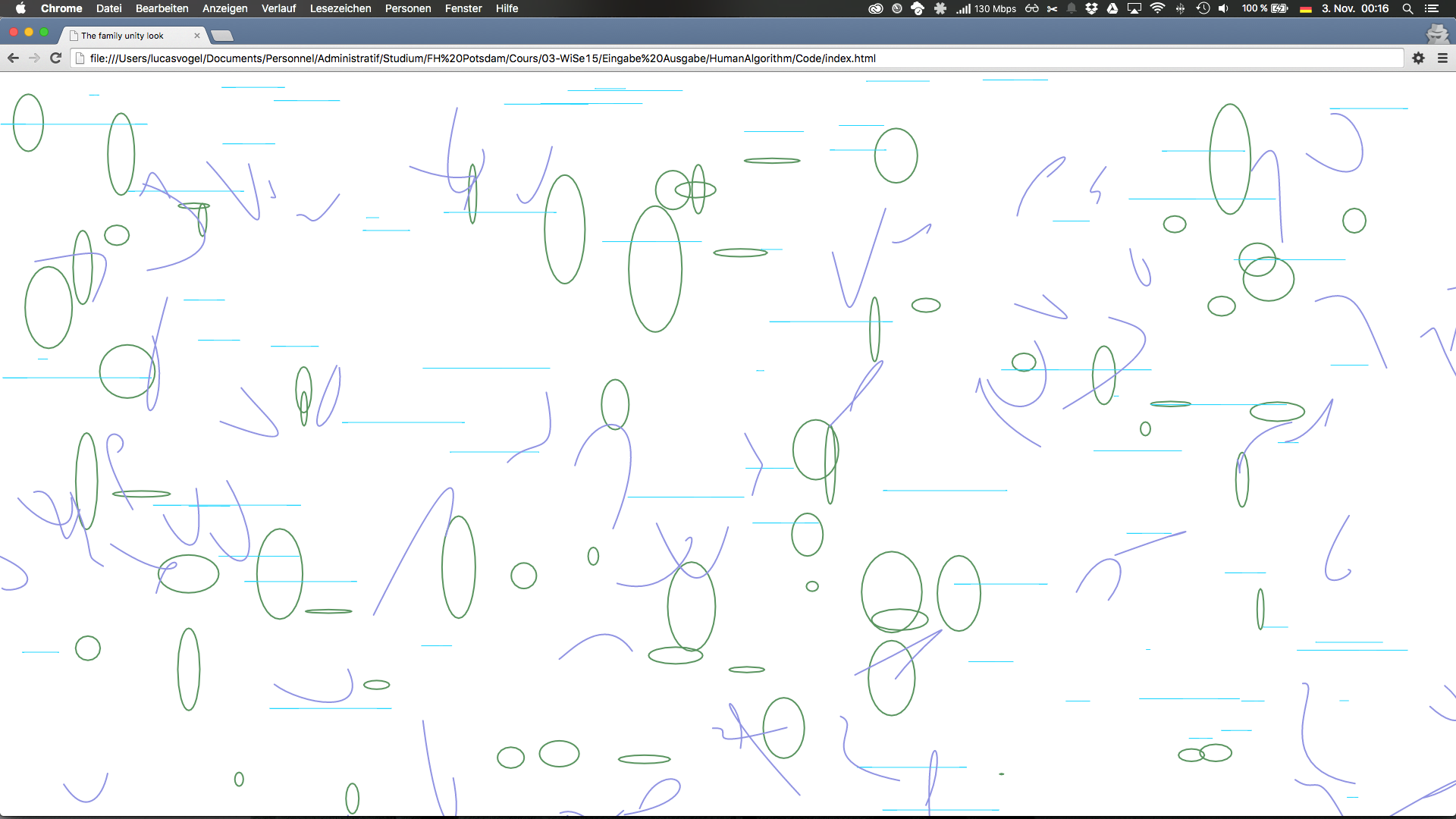Open German flag input source menu
The width and height of the screenshot is (1456, 819).
1306,8
